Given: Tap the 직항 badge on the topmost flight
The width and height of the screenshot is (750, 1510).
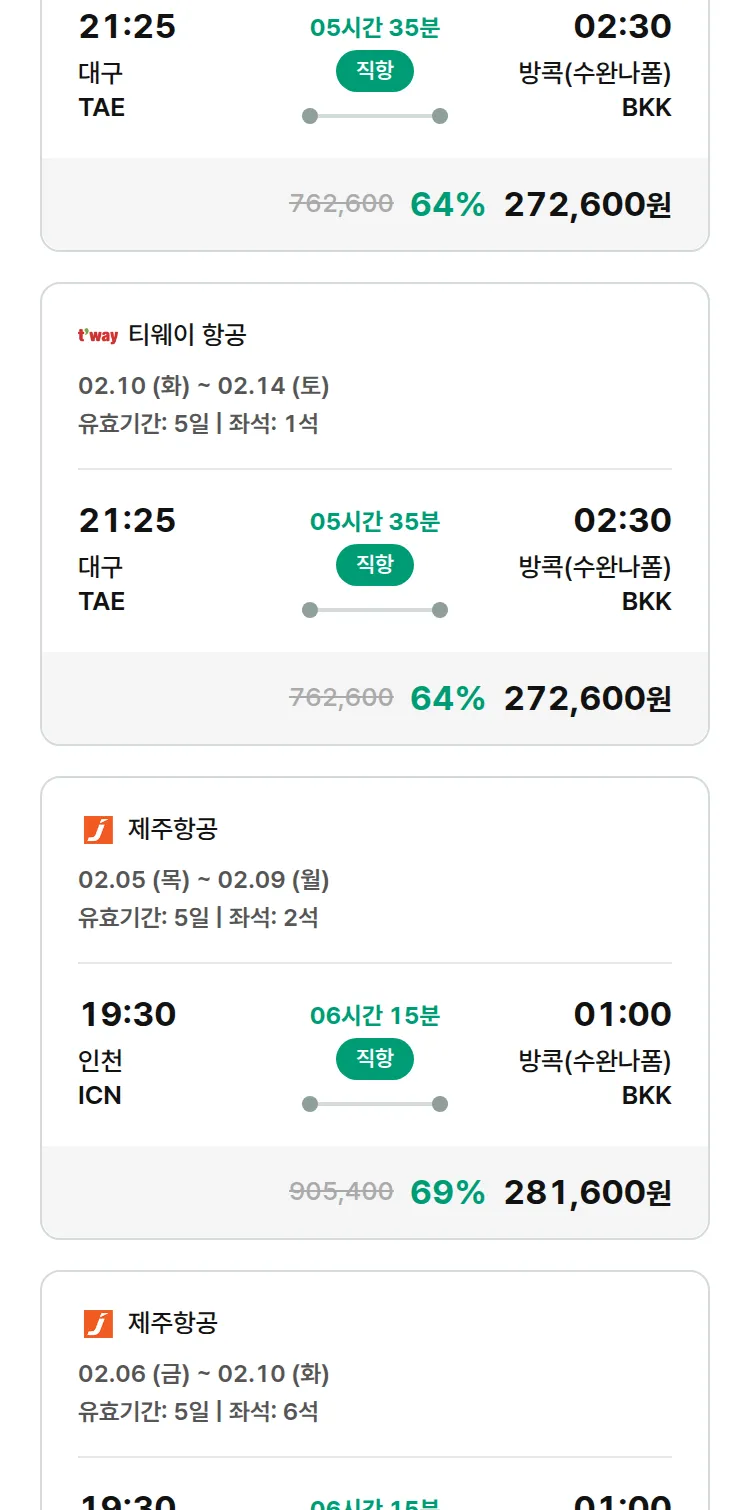Looking at the screenshot, I should tap(375, 71).
